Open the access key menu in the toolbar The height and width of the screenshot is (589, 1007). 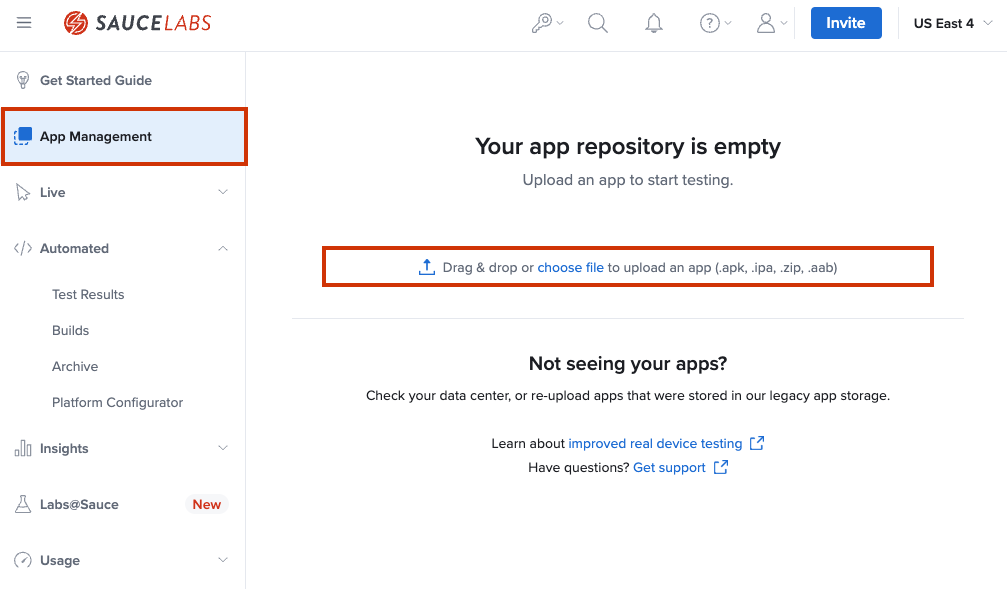[x=545, y=22]
